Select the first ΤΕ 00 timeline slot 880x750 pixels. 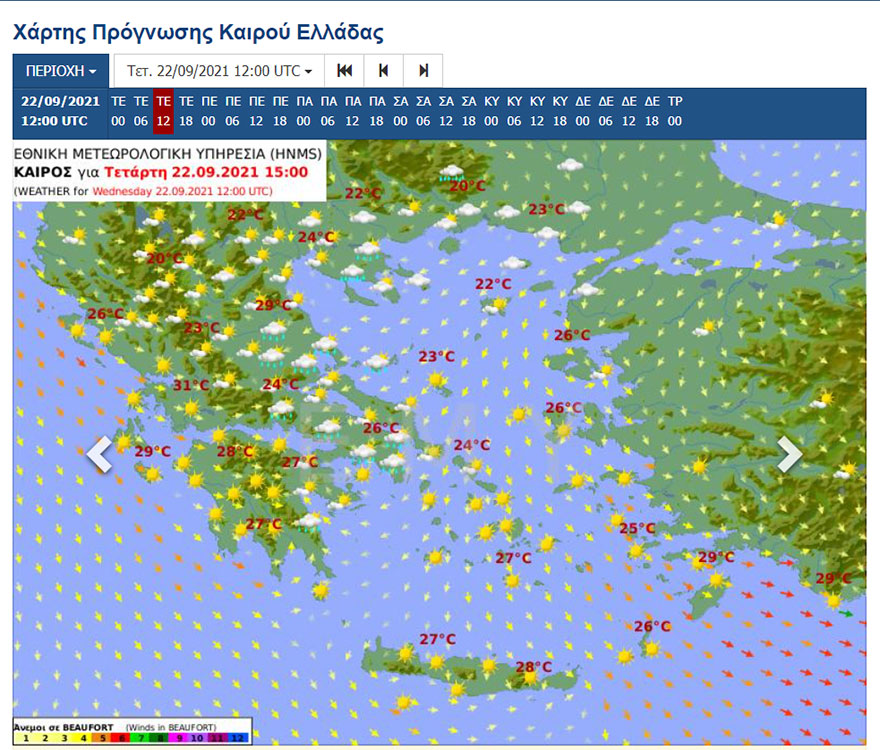pyautogui.click(x=118, y=111)
